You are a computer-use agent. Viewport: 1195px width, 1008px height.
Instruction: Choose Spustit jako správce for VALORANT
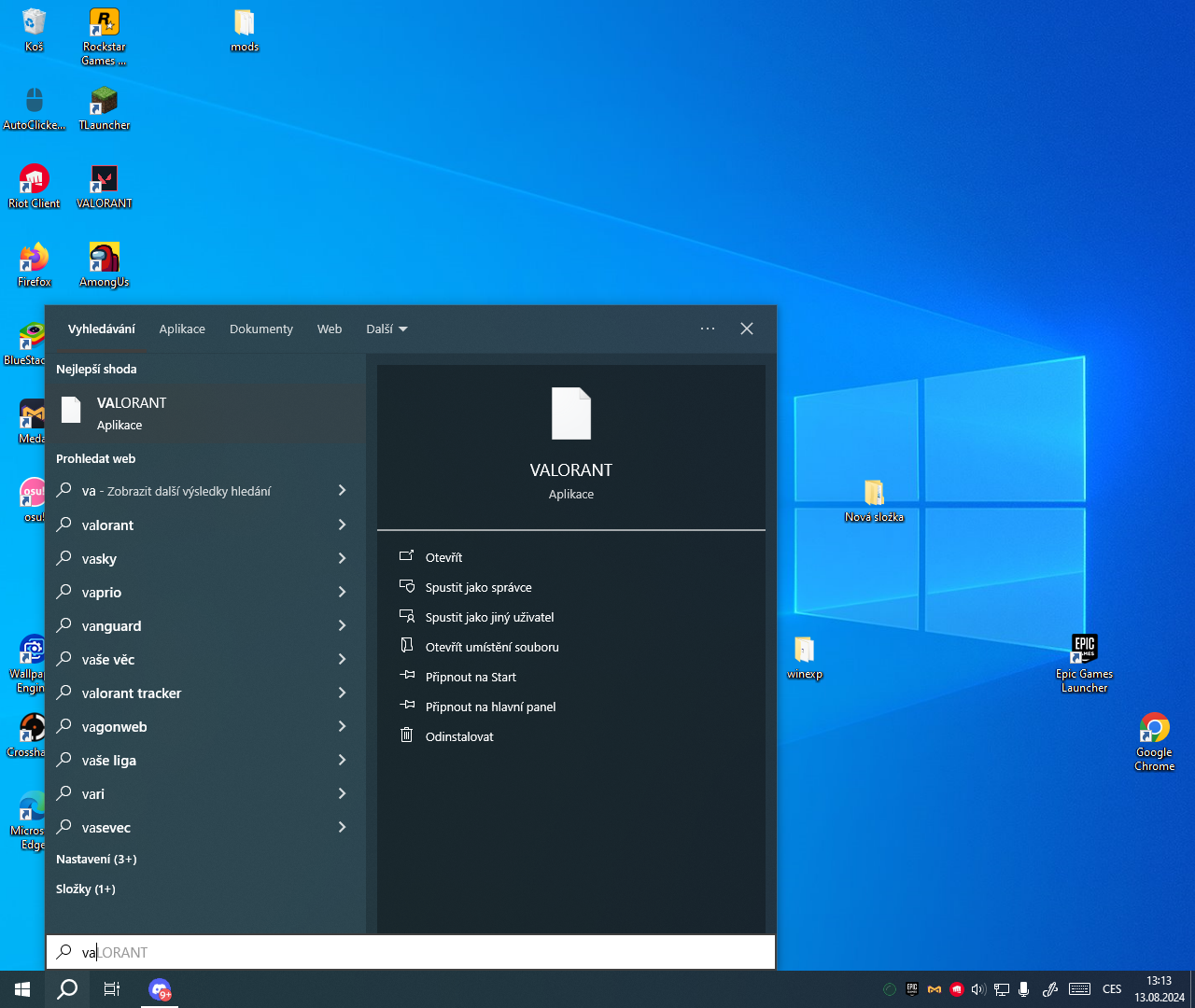pos(478,587)
